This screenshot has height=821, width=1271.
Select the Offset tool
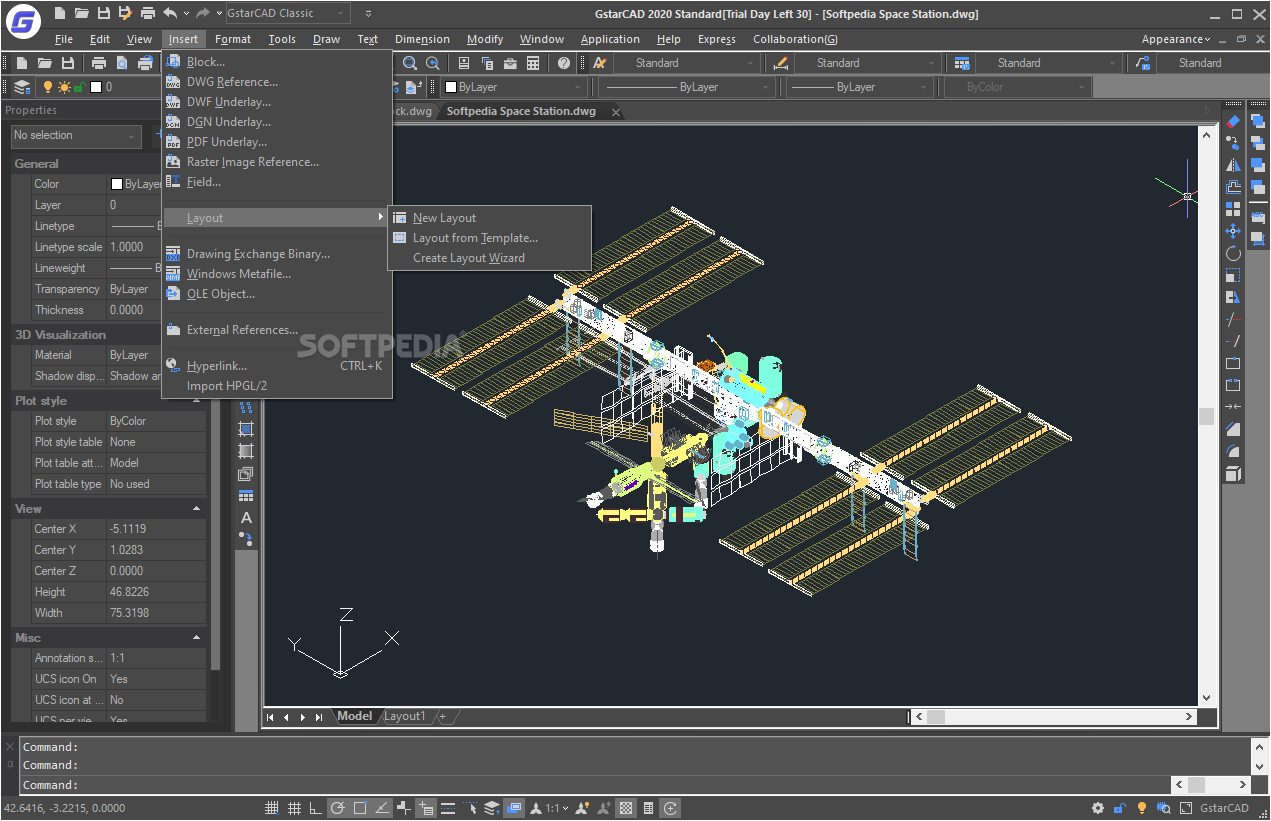coord(1233,187)
